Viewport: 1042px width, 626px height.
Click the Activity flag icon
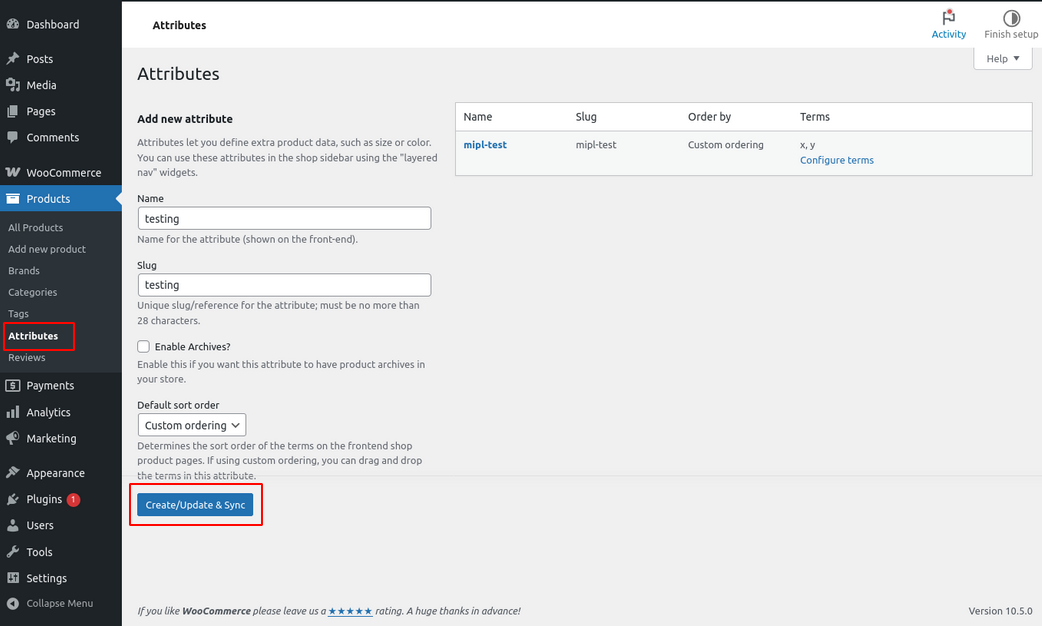948,18
